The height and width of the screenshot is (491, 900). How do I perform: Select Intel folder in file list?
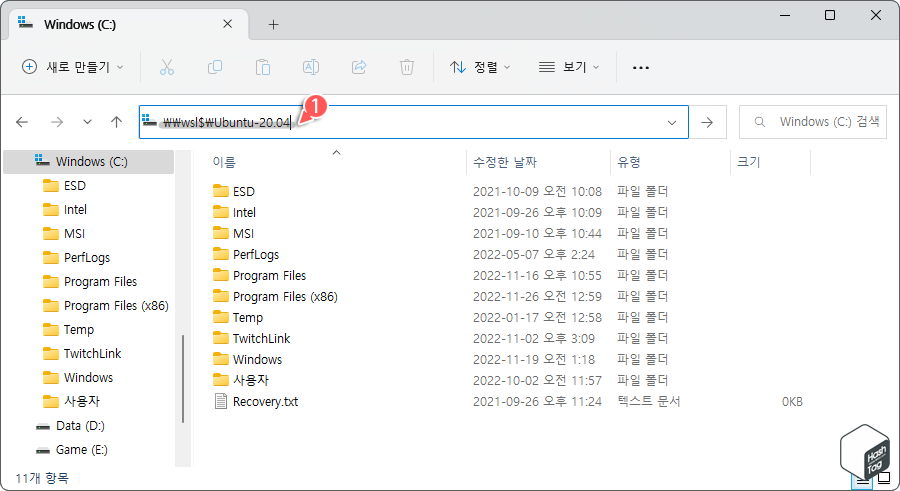[244, 212]
